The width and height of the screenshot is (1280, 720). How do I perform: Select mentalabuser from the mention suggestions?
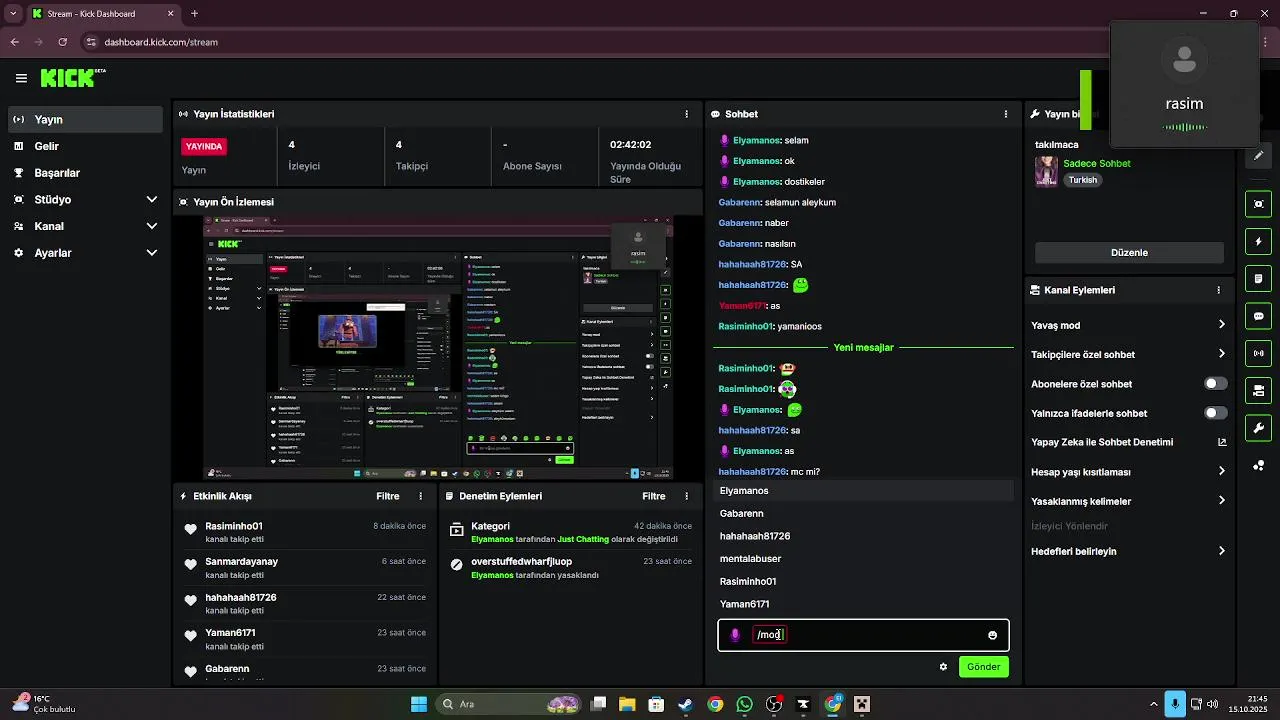(x=865, y=559)
